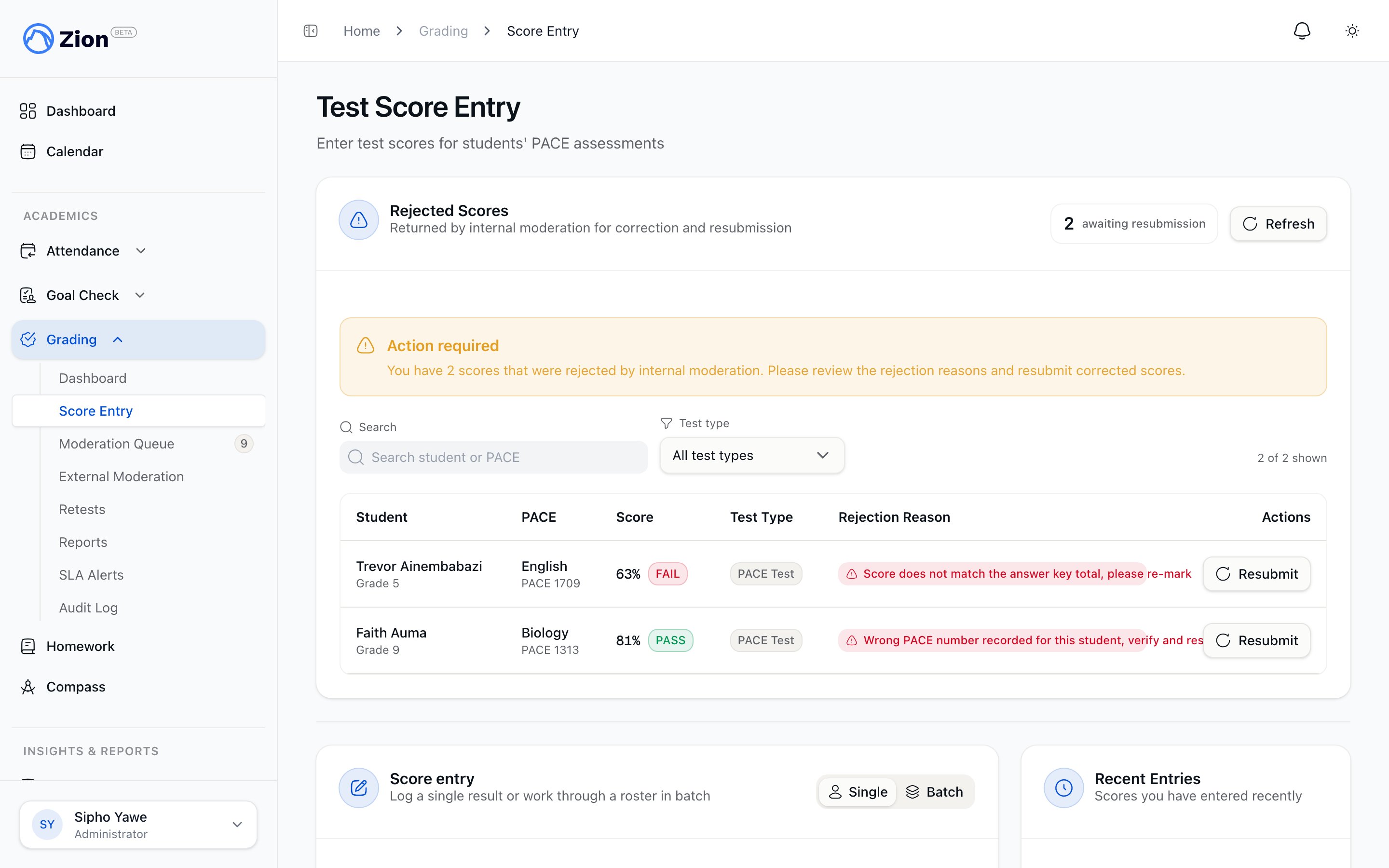Expand the Attendance chevron
1389x868 pixels.
pyautogui.click(x=141, y=251)
